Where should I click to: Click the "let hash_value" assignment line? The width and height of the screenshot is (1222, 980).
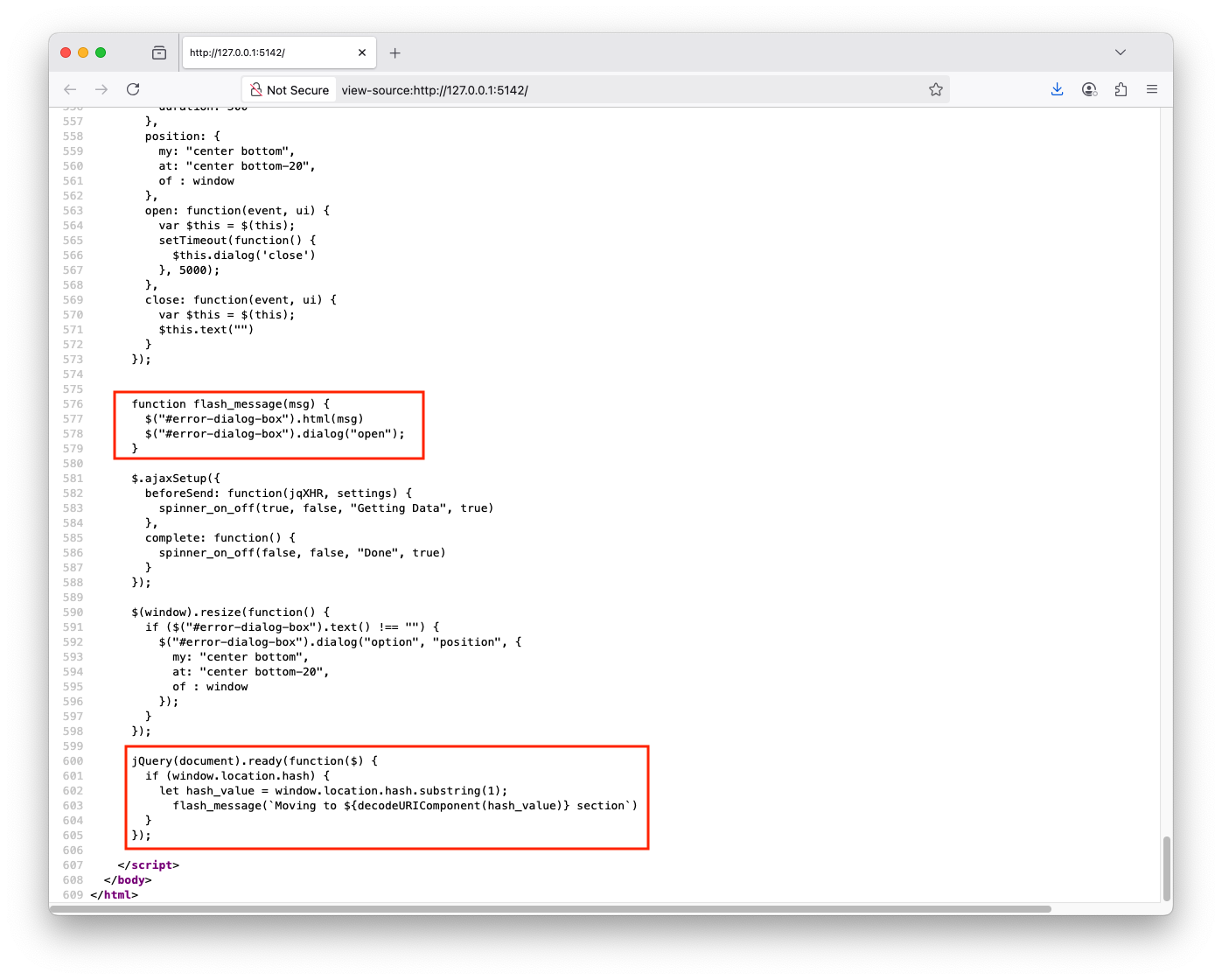[x=333, y=791]
